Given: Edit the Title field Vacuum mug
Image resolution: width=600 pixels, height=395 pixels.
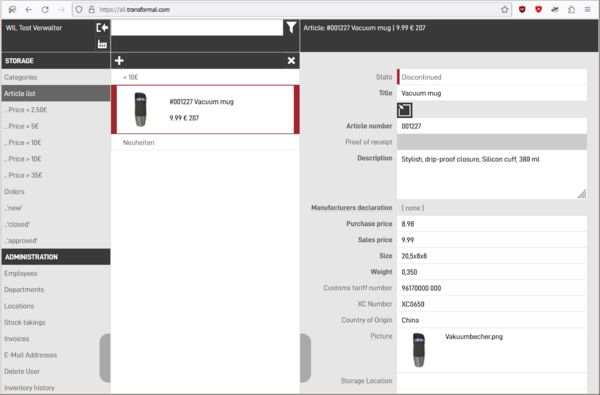Looking at the screenshot, I should click(492, 93).
